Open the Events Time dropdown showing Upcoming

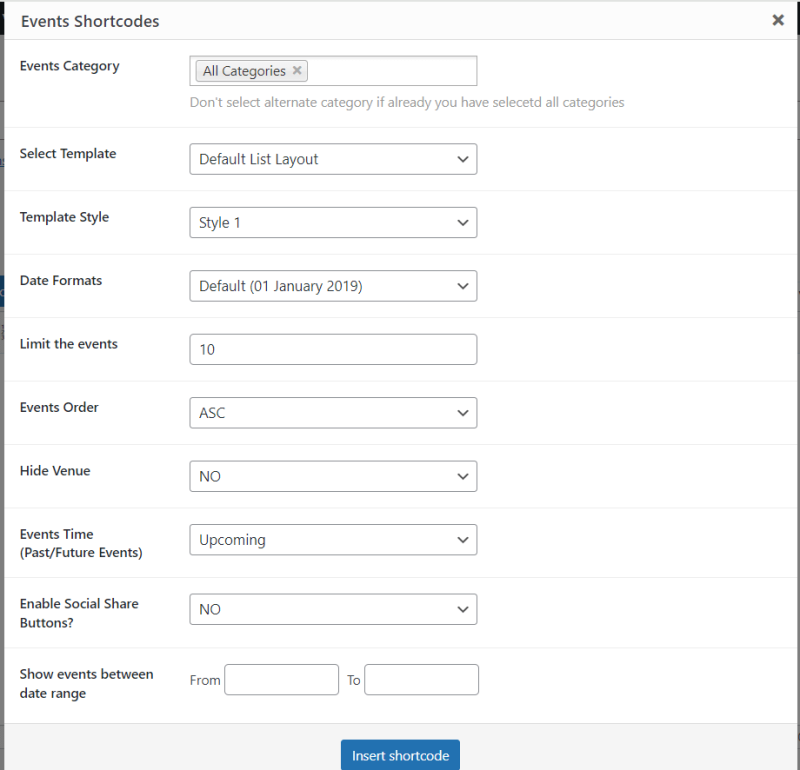pos(333,540)
